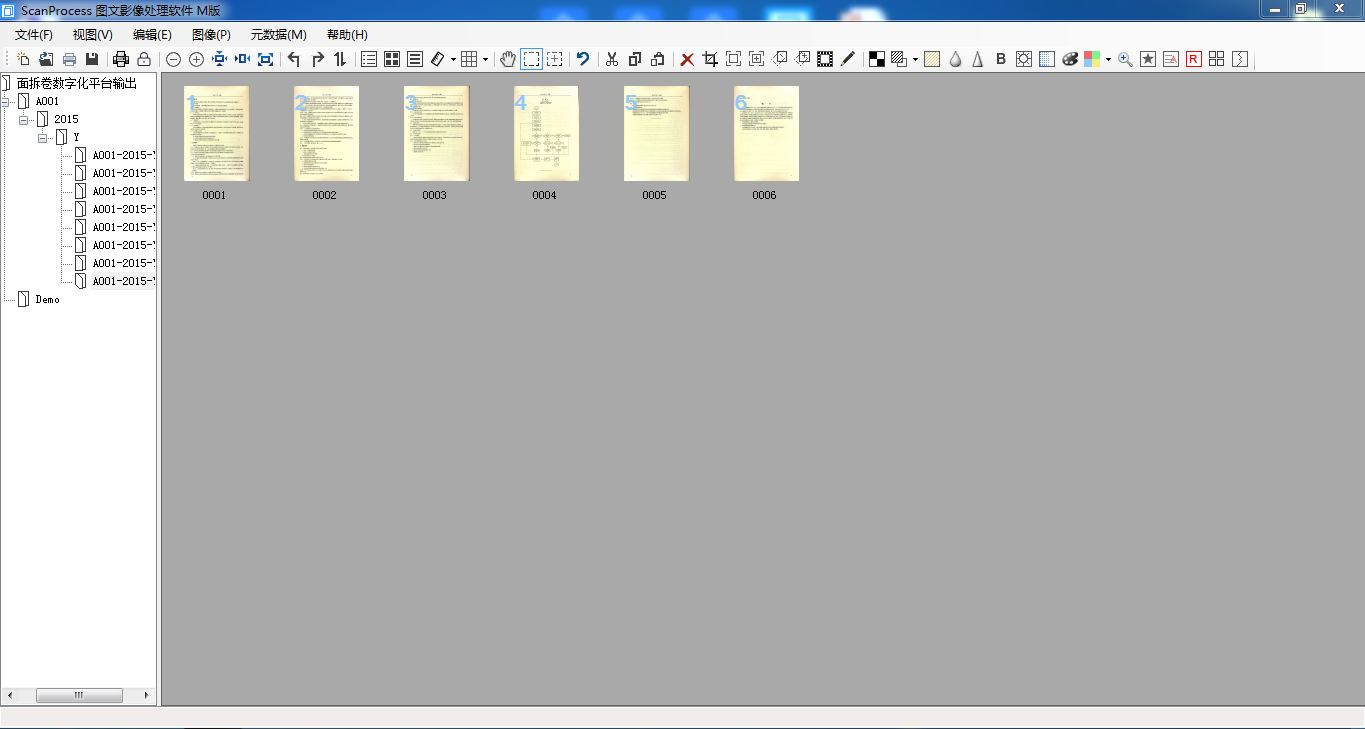Click the fit-to-window blue icon
Screen dimensions: 1365x729
point(265,59)
